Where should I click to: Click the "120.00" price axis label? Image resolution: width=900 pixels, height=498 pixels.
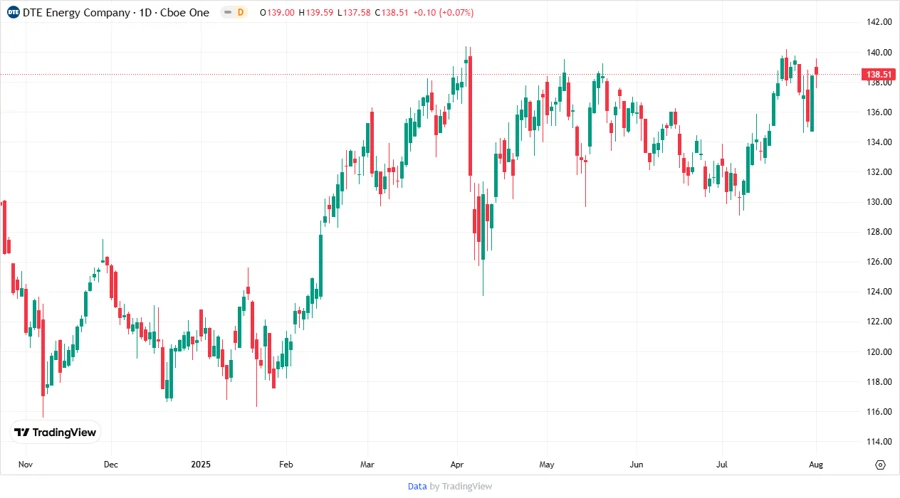tap(879, 352)
